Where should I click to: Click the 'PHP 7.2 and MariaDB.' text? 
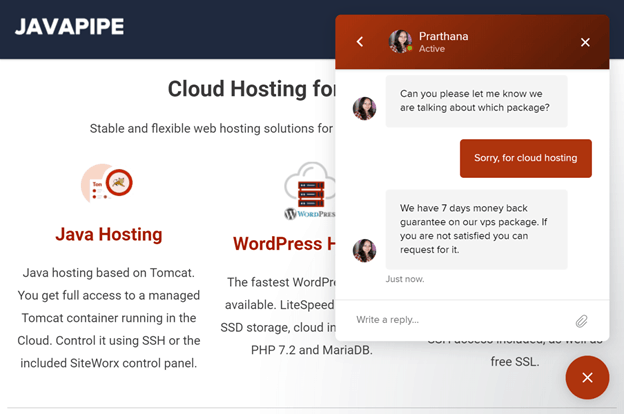click(x=312, y=350)
